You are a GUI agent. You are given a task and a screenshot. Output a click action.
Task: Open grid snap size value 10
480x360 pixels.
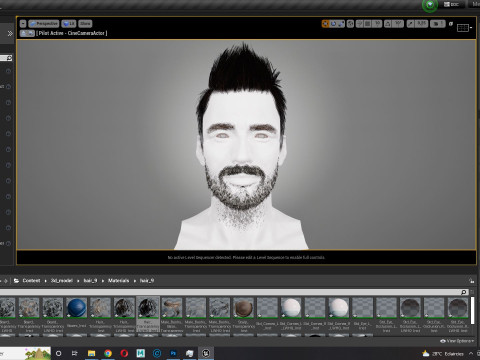377,24
